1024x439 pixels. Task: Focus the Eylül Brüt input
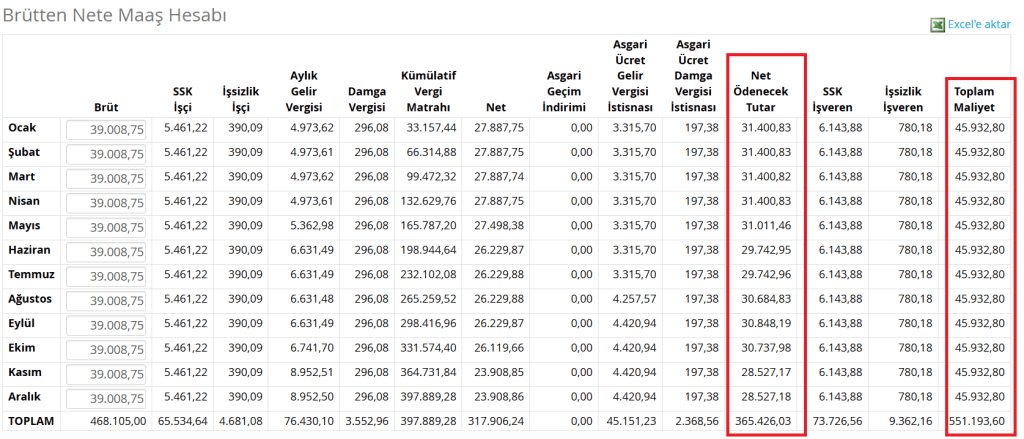coord(107,324)
